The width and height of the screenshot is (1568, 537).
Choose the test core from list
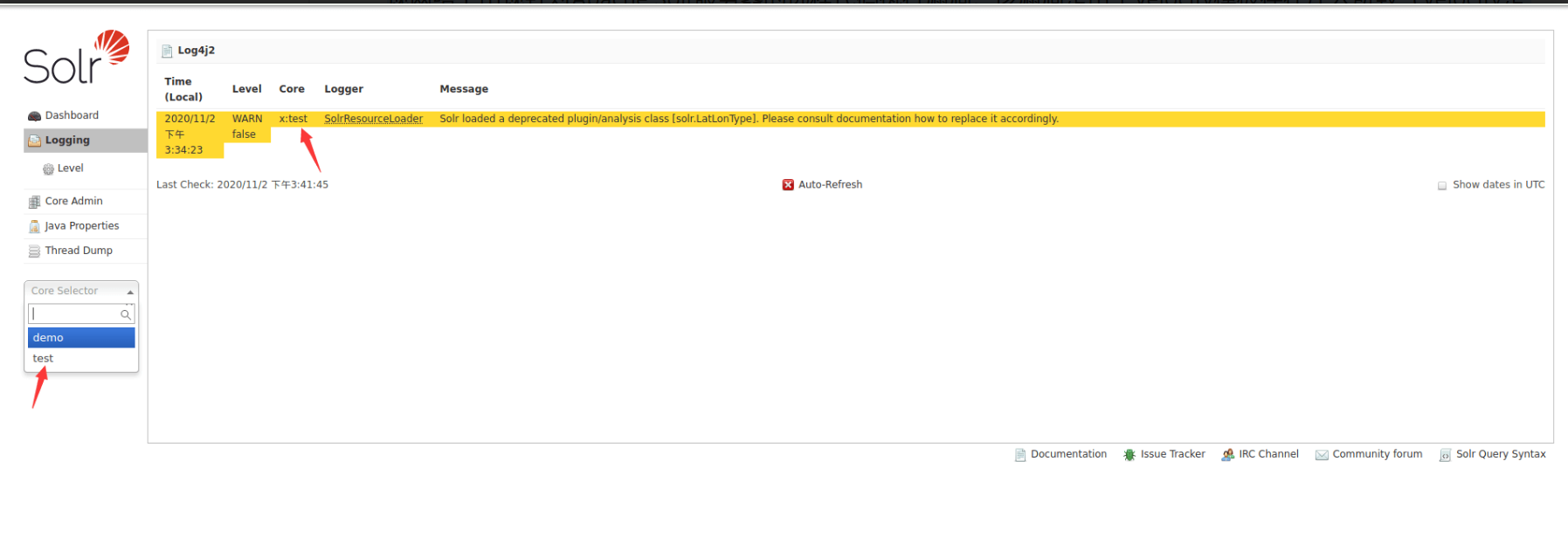tap(44, 359)
